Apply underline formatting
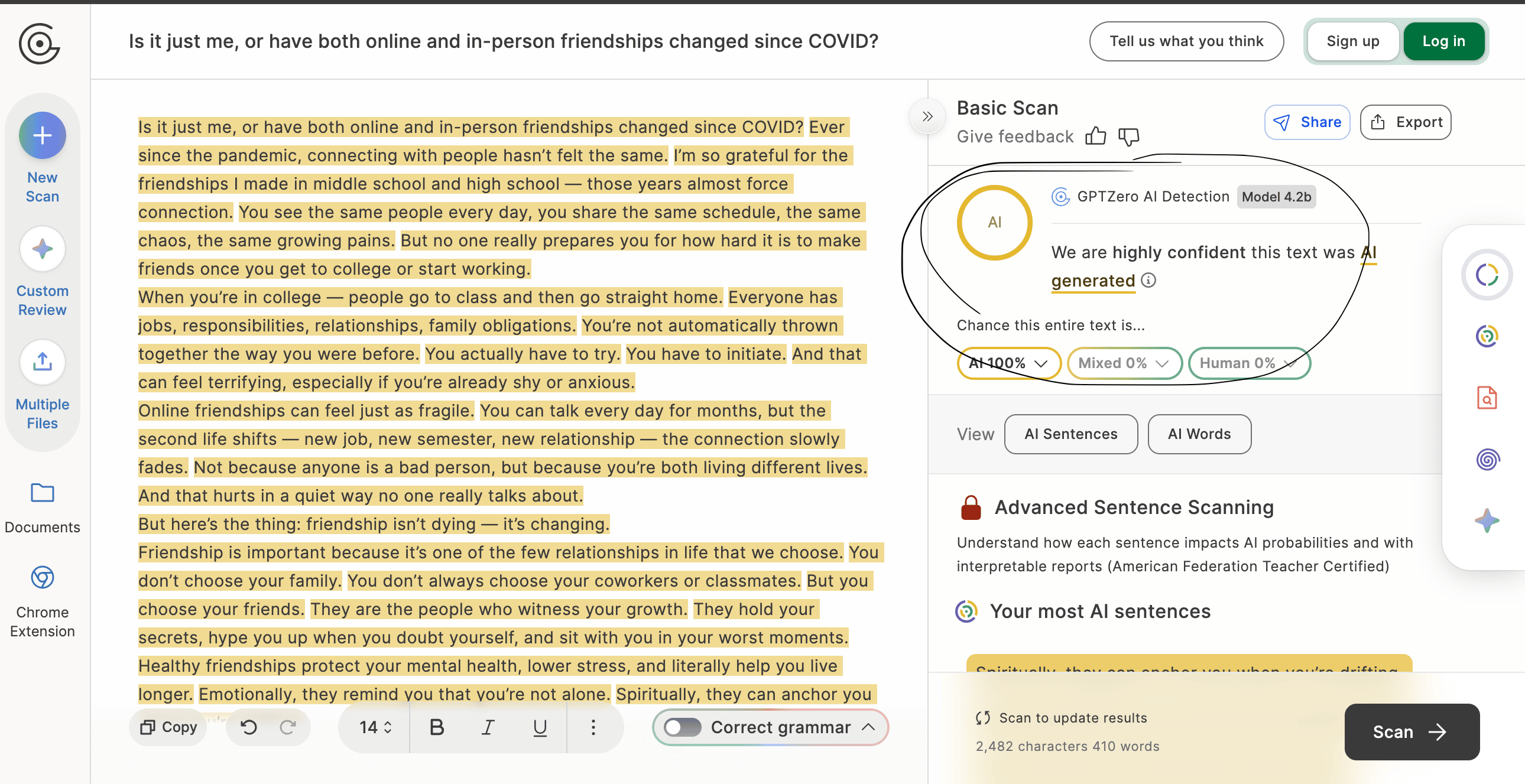The height and width of the screenshot is (784, 1525). pos(539,727)
